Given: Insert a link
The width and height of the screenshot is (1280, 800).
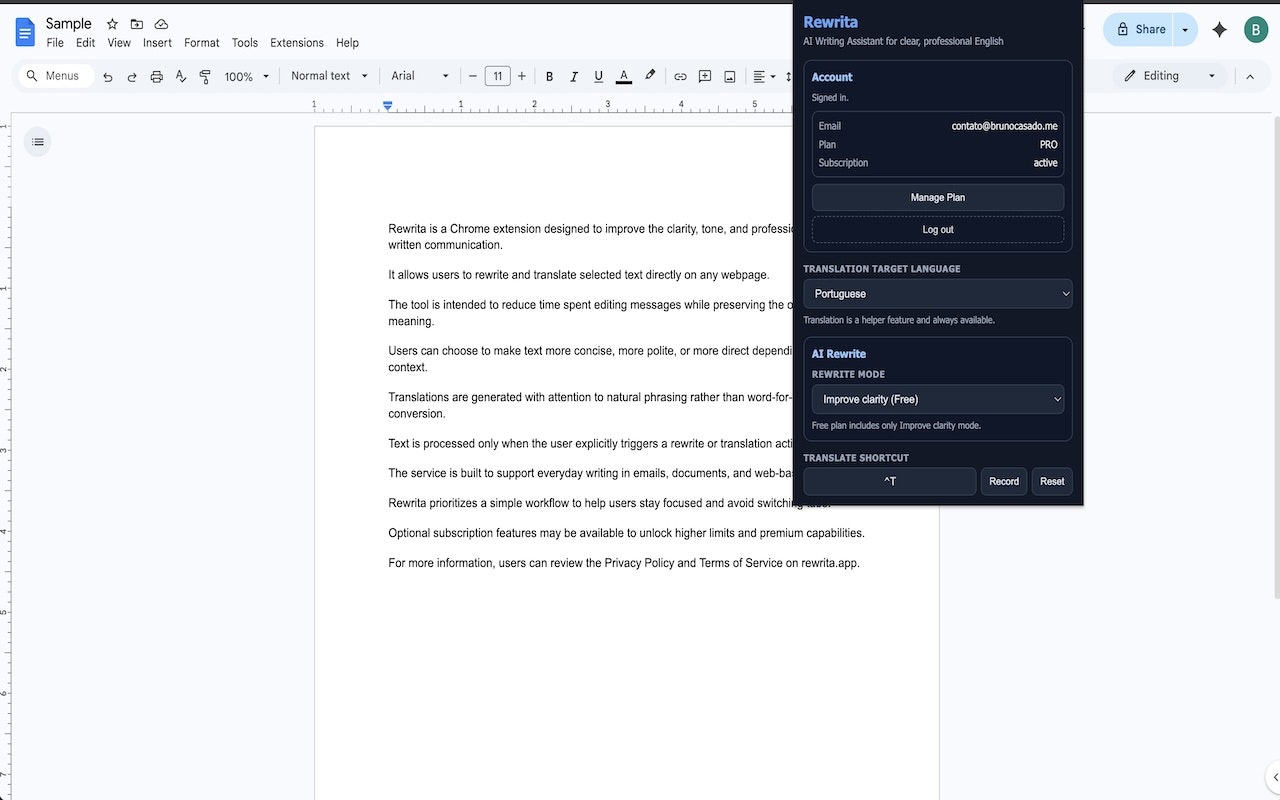Looking at the screenshot, I should (x=680, y=76).
